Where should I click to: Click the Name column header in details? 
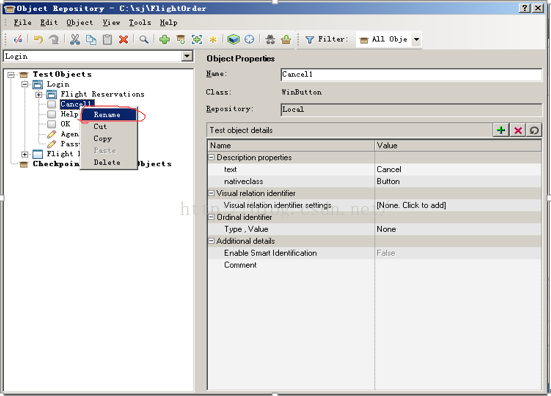(291, 145)
